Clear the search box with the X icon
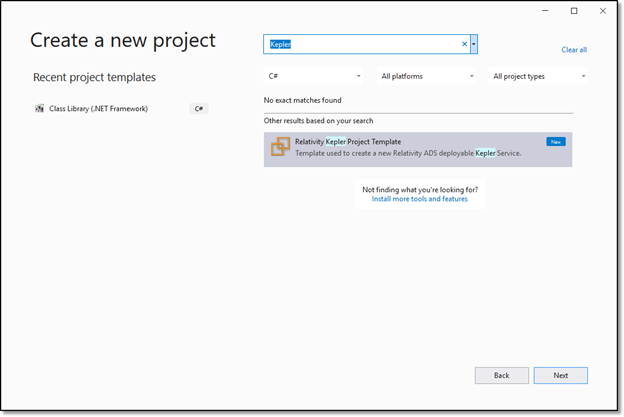624x417 pixels. [464, 44]
